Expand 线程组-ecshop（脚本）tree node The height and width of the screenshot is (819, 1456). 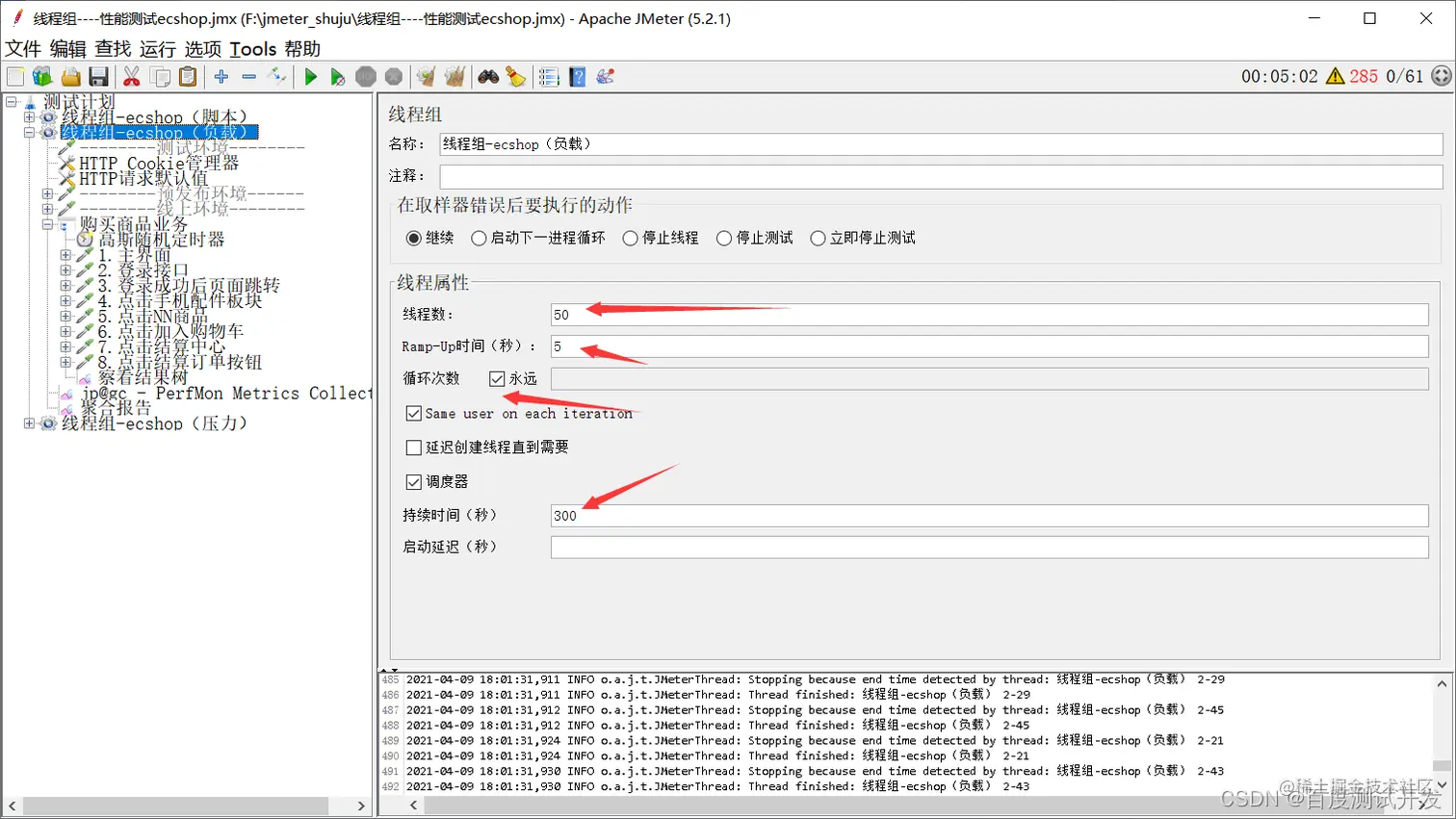click(29, 117)
